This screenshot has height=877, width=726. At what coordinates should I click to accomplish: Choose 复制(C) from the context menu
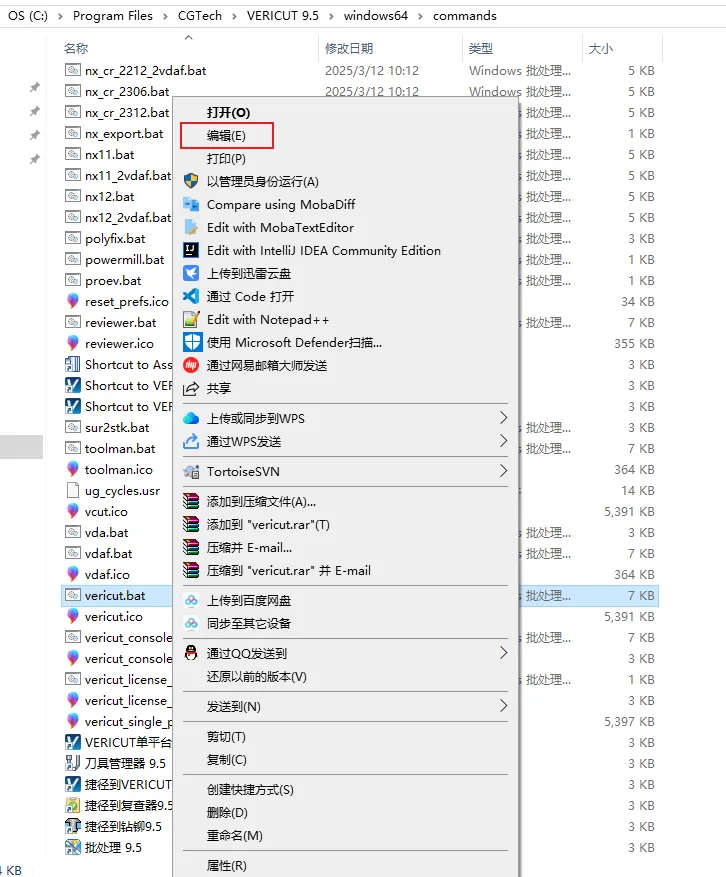(345, 760)
